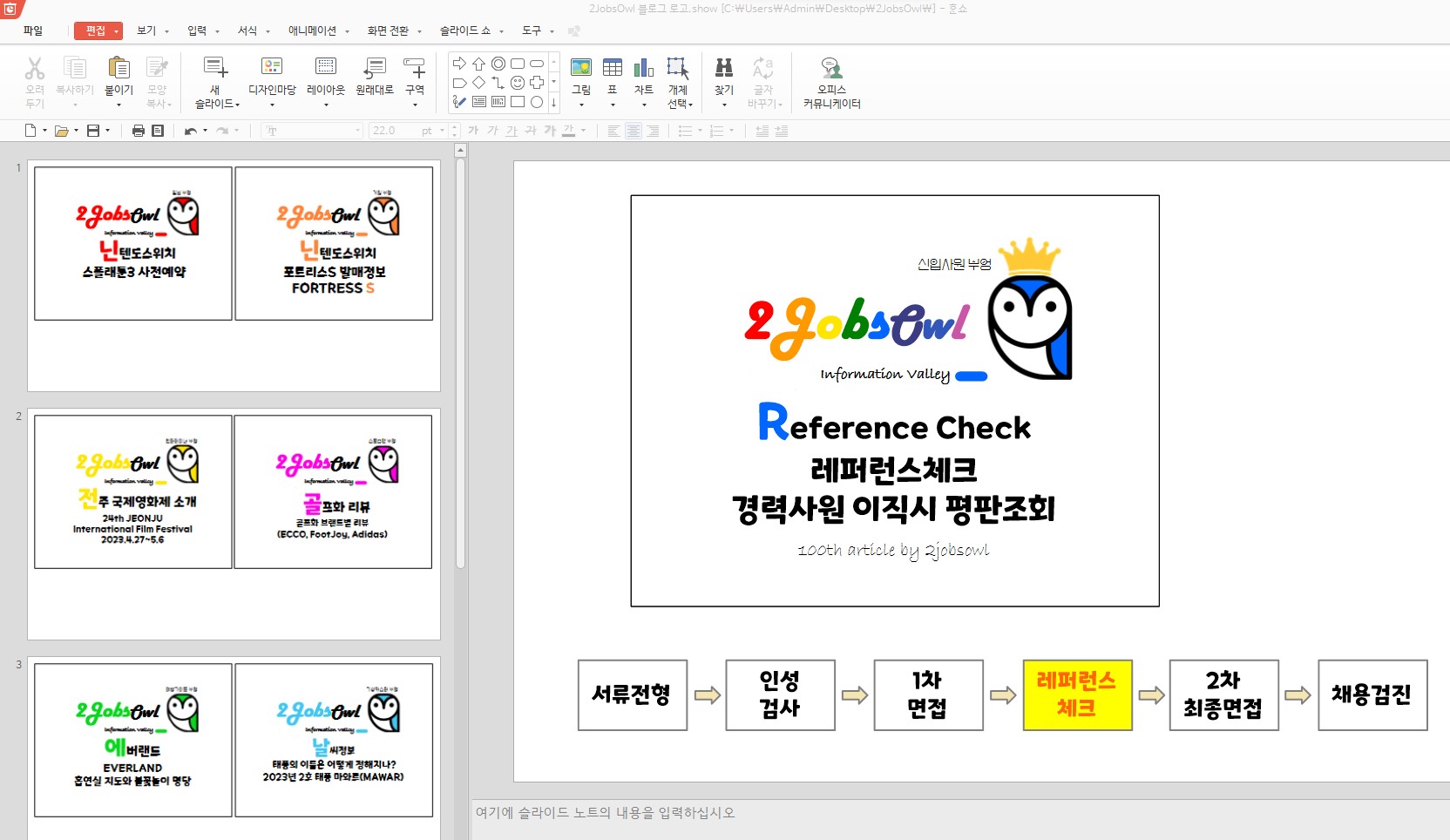The width and height of the screenshot is (1450, 840).
Task: Click the new document icon
Action: point(30,131)
